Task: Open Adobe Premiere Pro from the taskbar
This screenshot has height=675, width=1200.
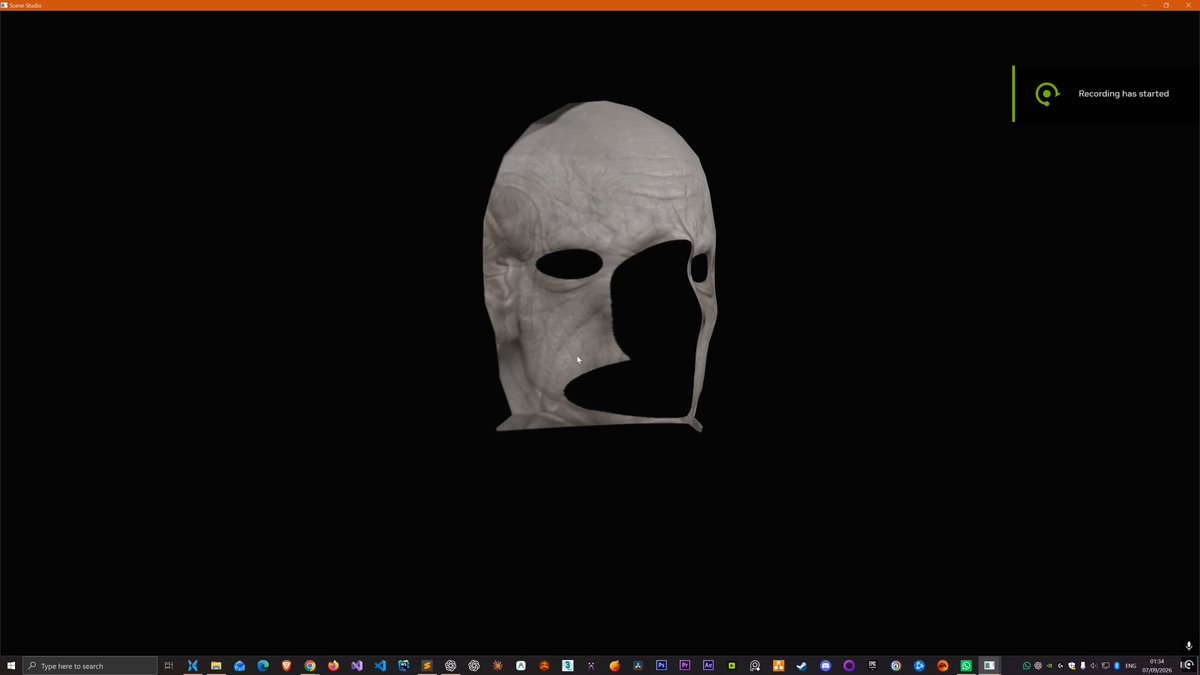Action: (685, 666)
